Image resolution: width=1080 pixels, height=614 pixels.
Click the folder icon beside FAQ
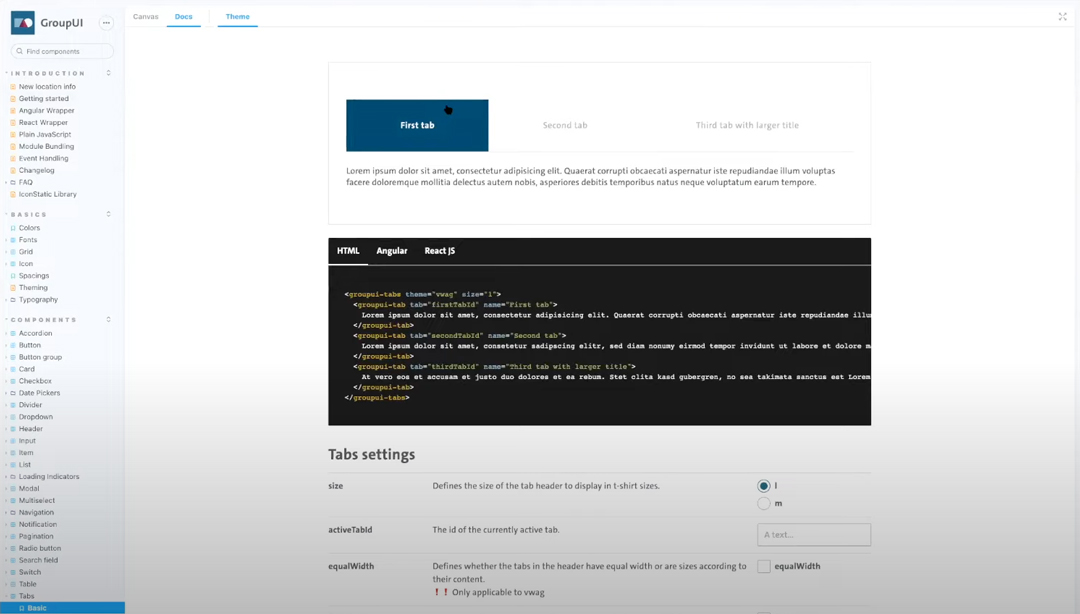point(13,183)
